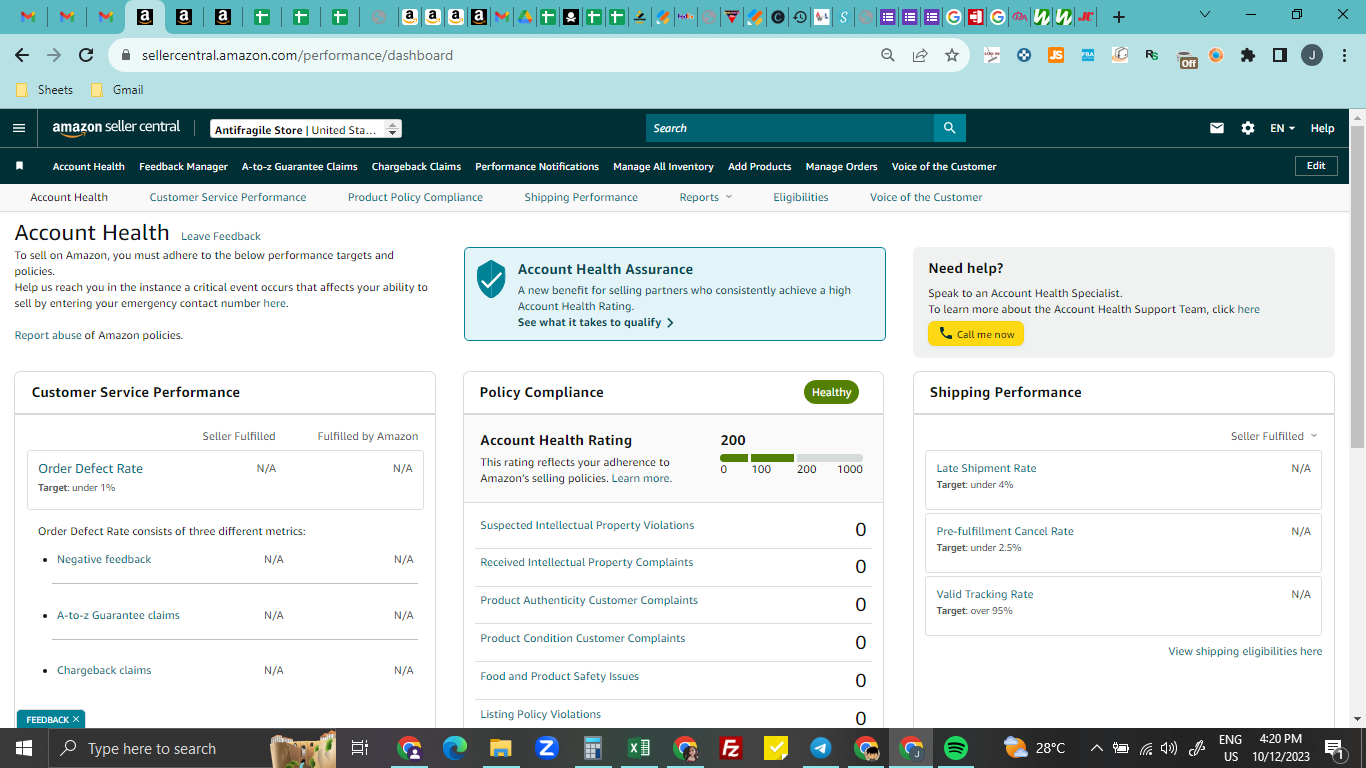The width and height of the screenshot is (1366, 768).
Task: Open the Sheets bookmark folder
Action: coord(45,90)
